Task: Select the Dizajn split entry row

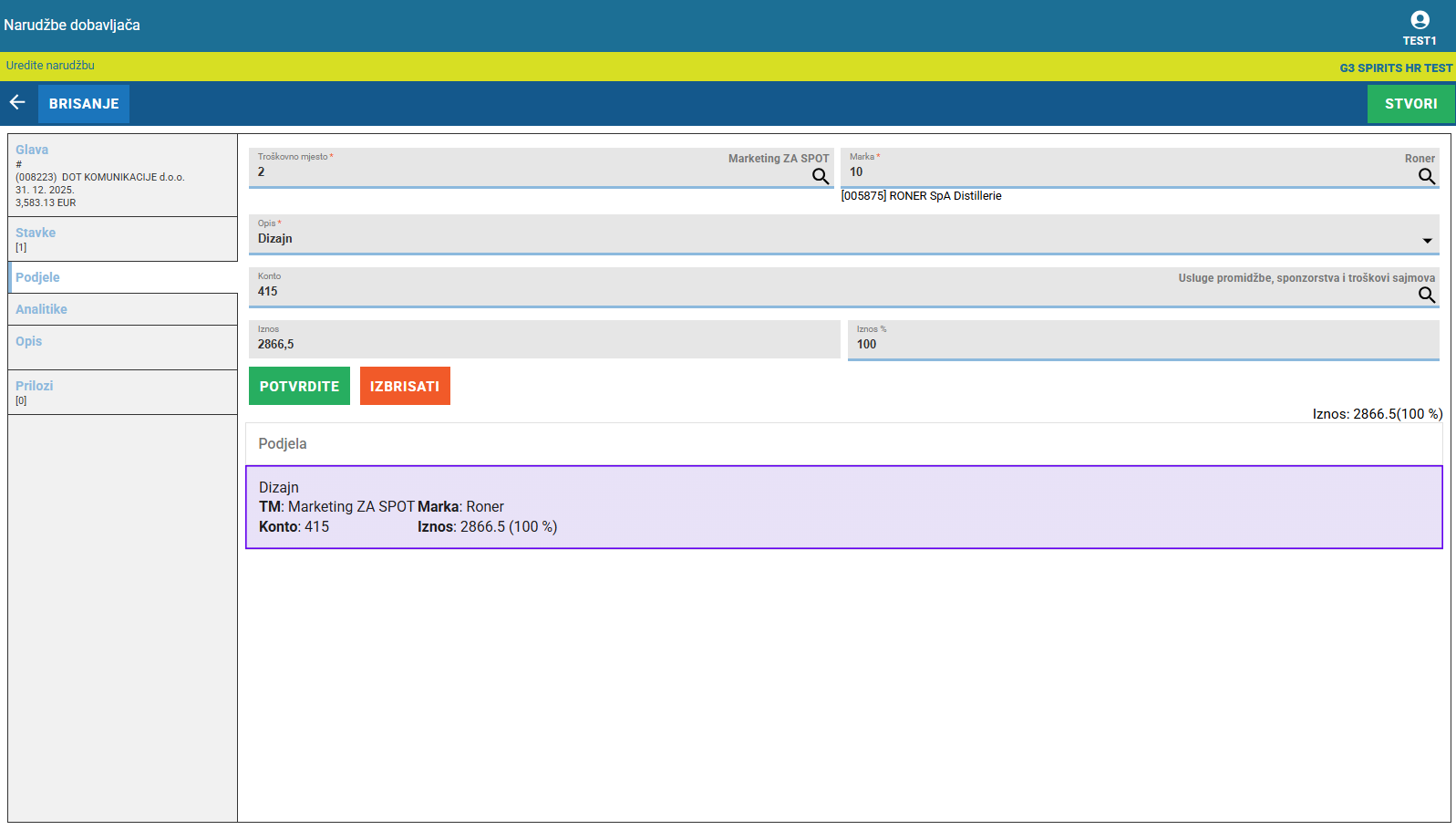Action: pos(843,507)
